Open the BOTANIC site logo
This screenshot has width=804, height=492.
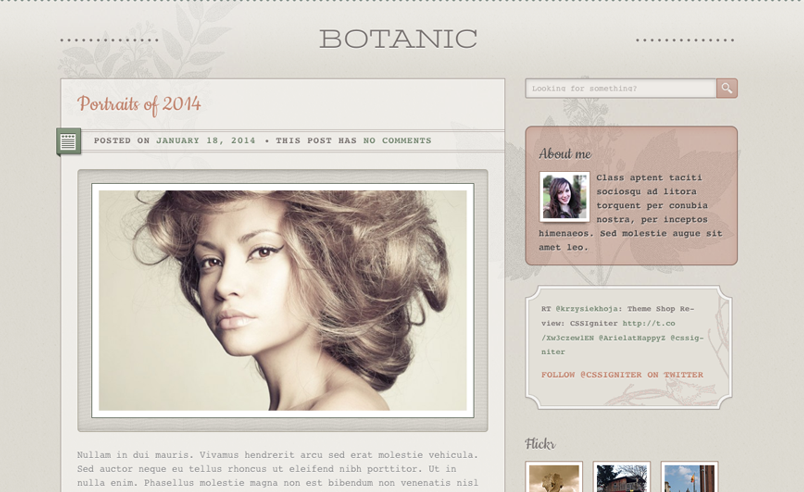click(398, 39)
